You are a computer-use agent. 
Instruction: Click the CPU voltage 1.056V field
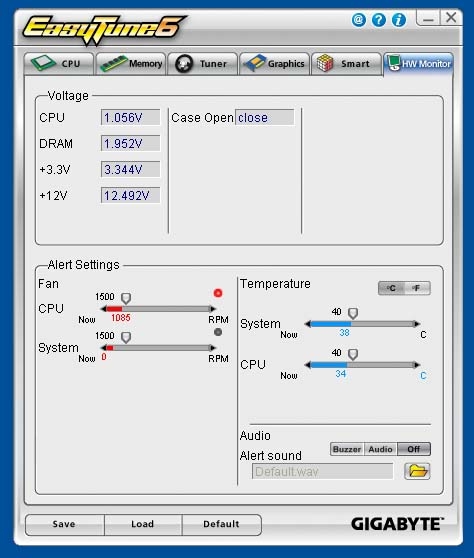131,117
